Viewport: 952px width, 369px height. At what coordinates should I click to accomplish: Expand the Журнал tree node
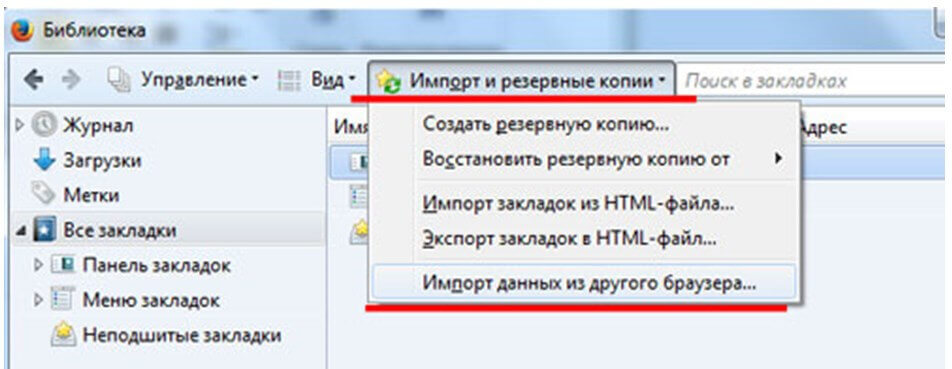click(x=20, y=125)
